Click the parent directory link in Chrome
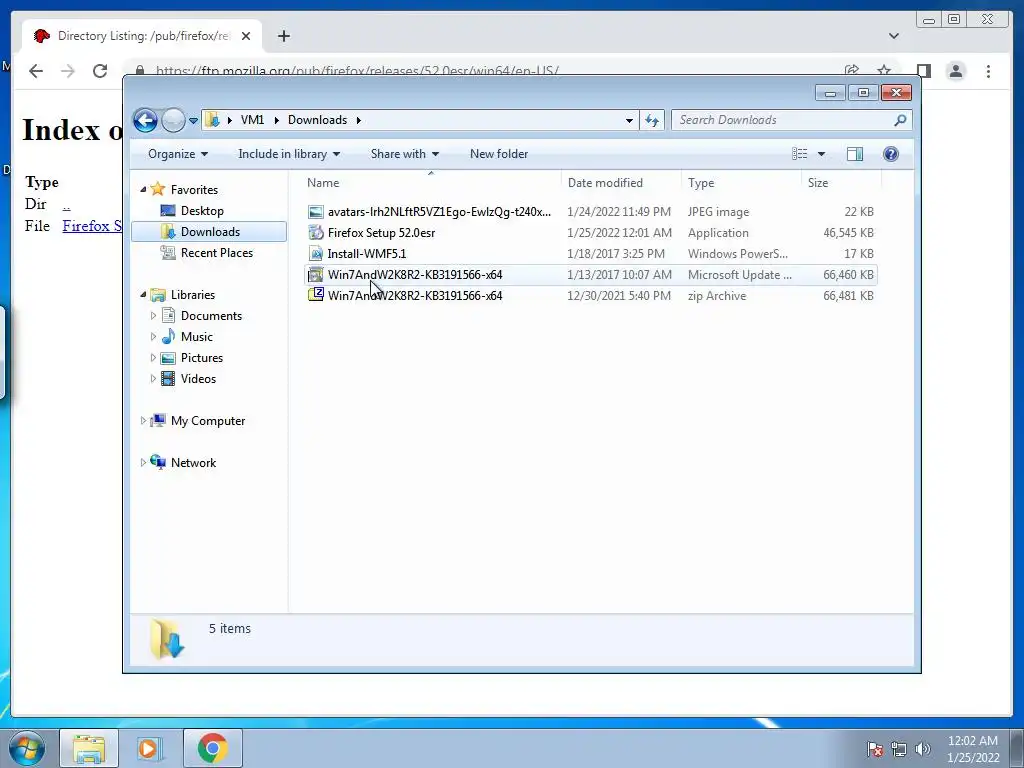This screenshot has height=768, width=1024. (x=66, y=205)
